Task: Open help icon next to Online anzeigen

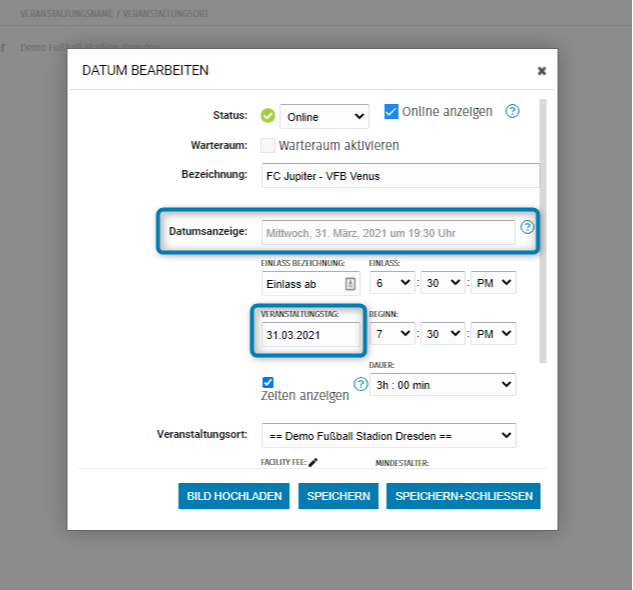Action: 512,111
